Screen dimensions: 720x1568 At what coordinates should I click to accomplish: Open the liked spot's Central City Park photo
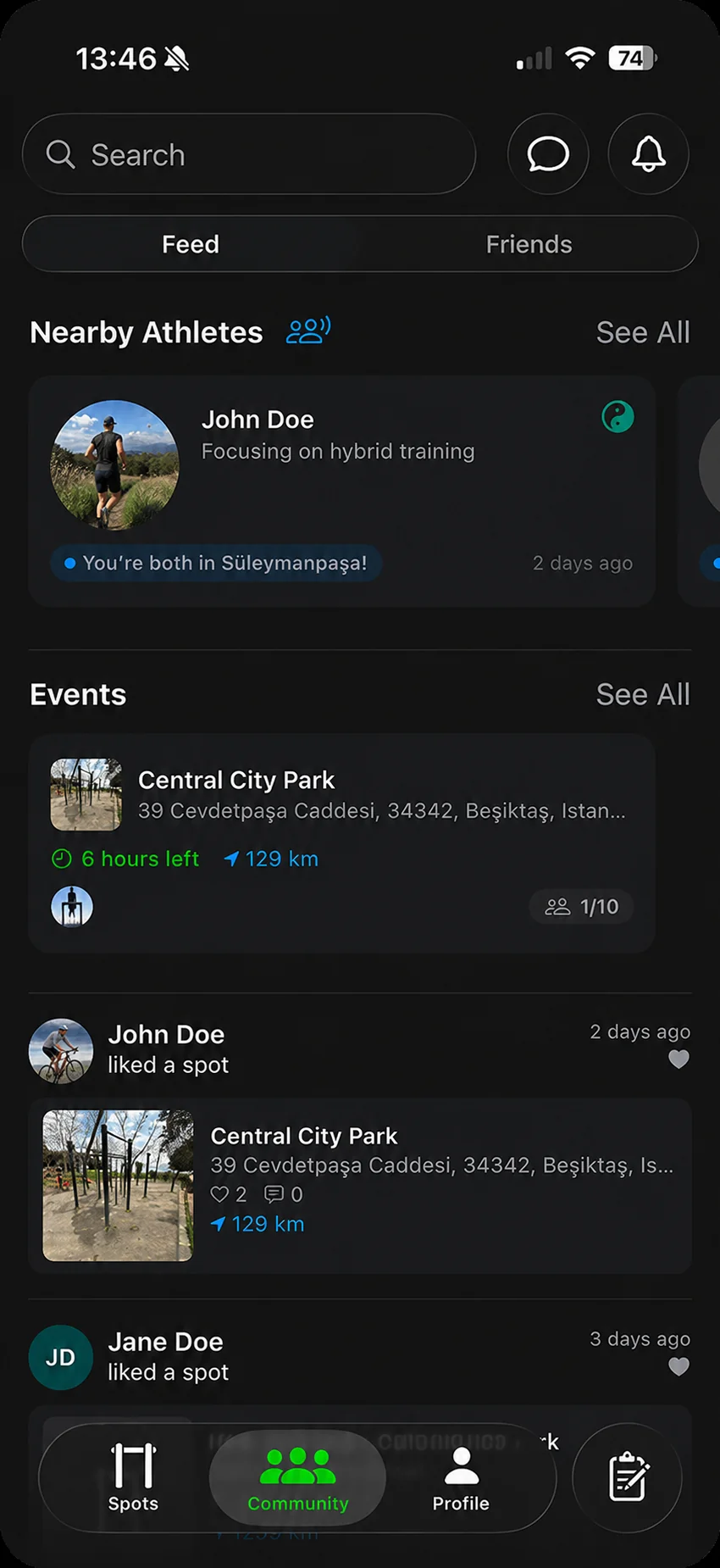pos(118,1186)
